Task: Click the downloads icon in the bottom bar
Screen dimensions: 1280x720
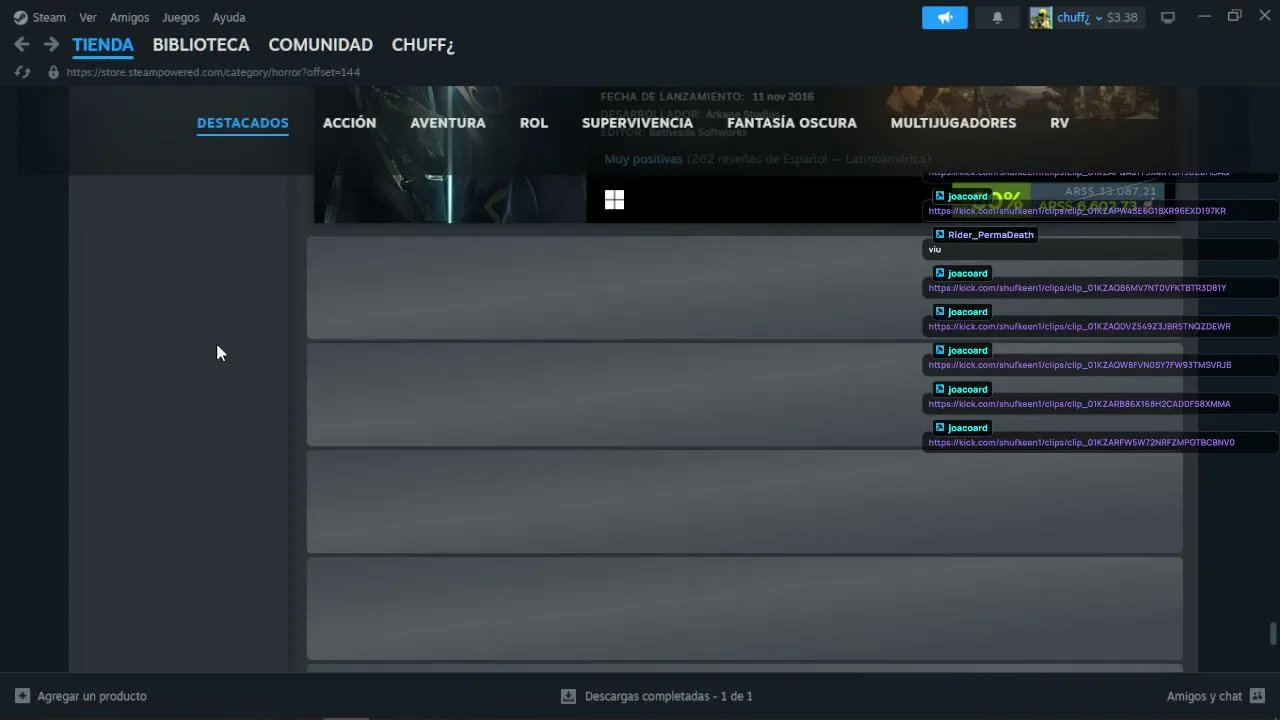Action: [568, 696]
